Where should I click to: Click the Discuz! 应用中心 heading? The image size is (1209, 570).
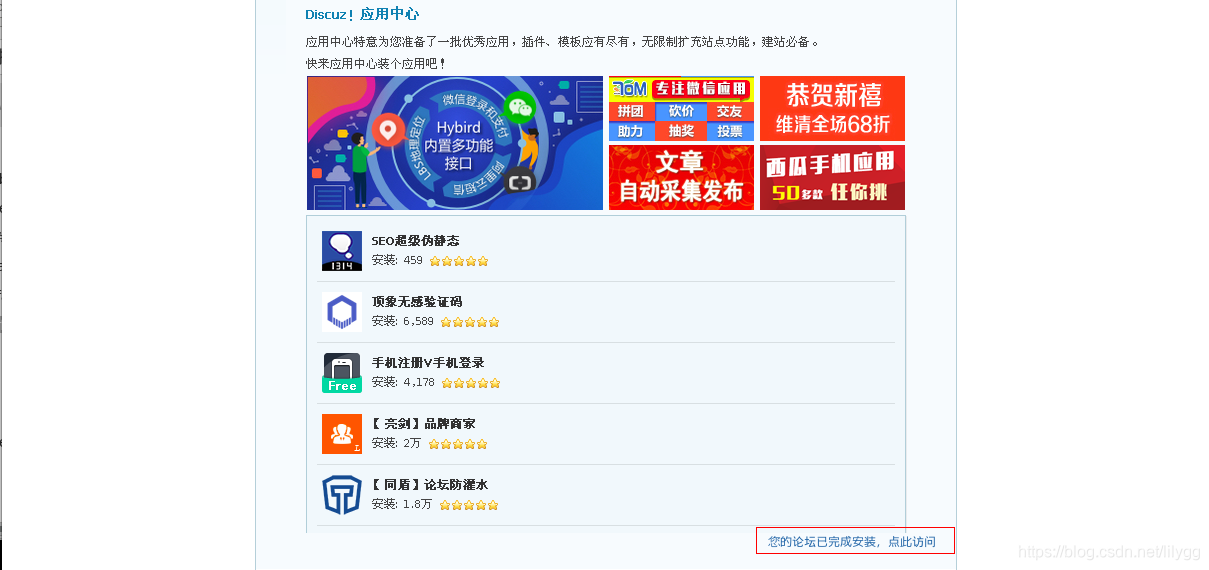pos(362,14)
